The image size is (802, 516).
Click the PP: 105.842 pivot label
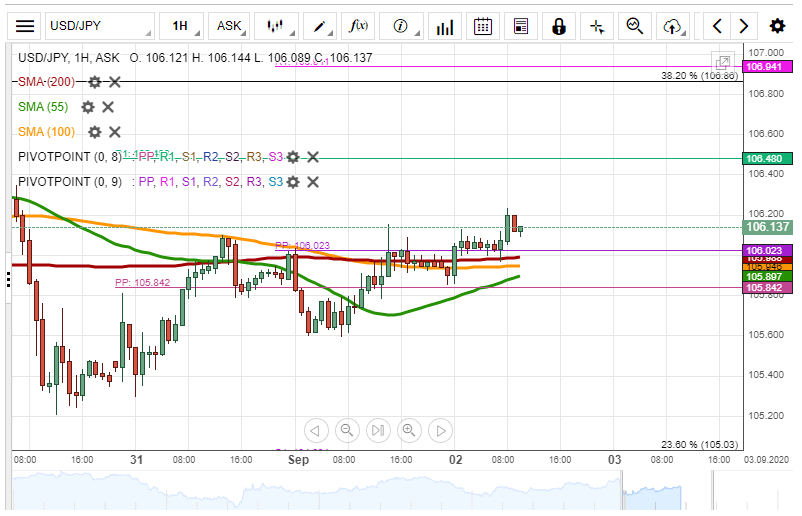142,282
